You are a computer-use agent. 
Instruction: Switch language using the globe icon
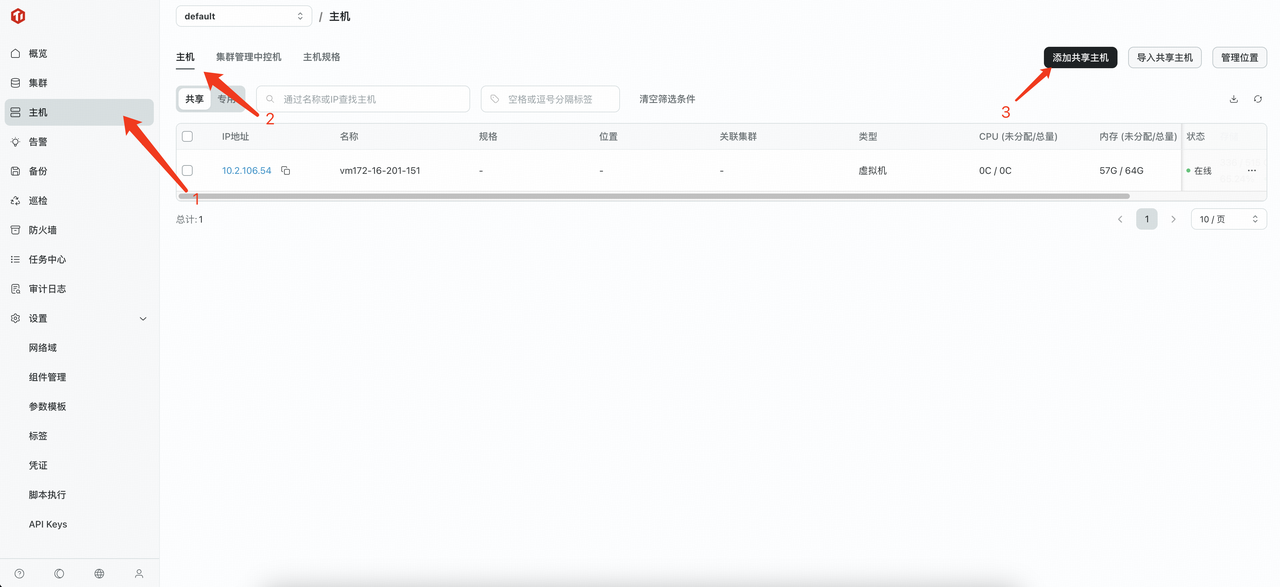point(98,573)
